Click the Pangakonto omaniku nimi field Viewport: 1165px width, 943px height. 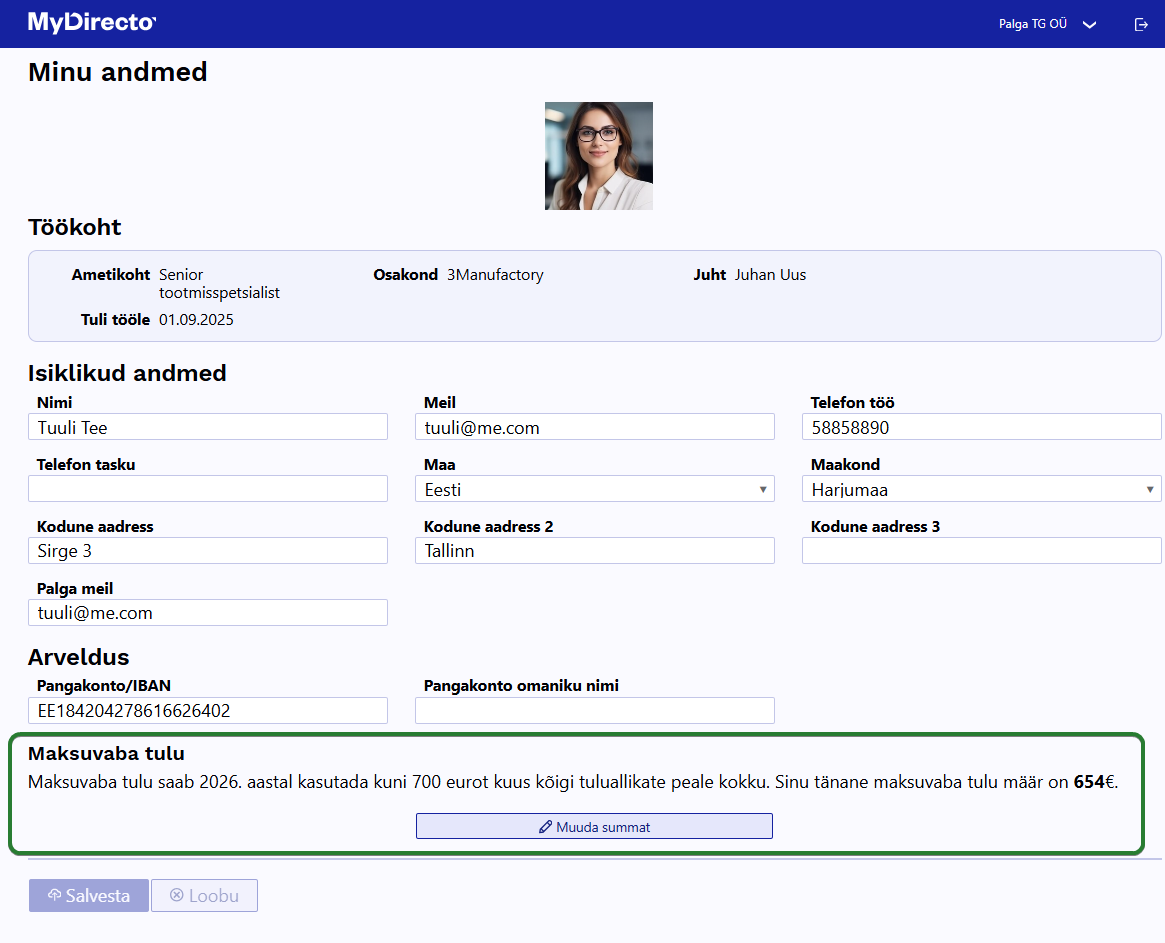point(594,711)
